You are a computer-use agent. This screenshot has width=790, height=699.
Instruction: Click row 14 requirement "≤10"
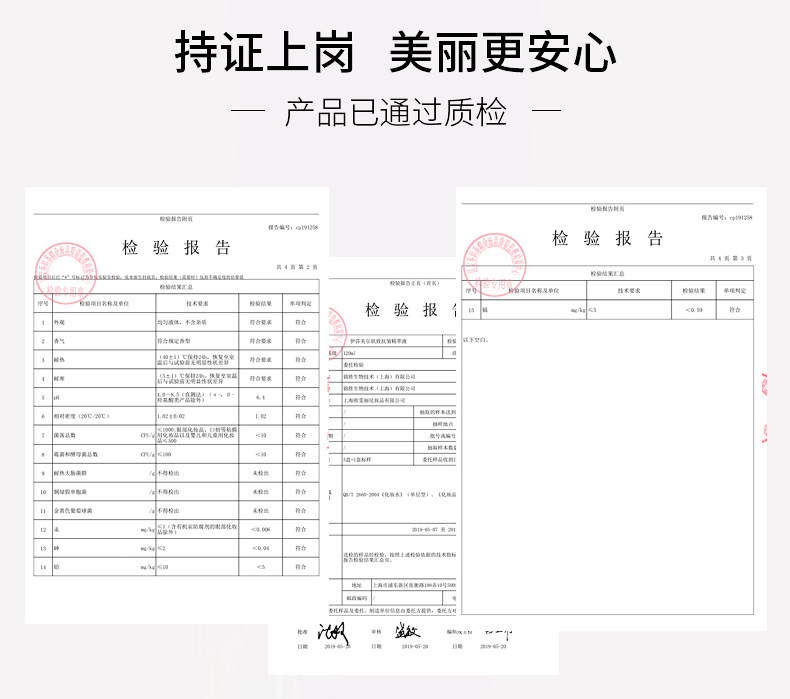[163, 567]
